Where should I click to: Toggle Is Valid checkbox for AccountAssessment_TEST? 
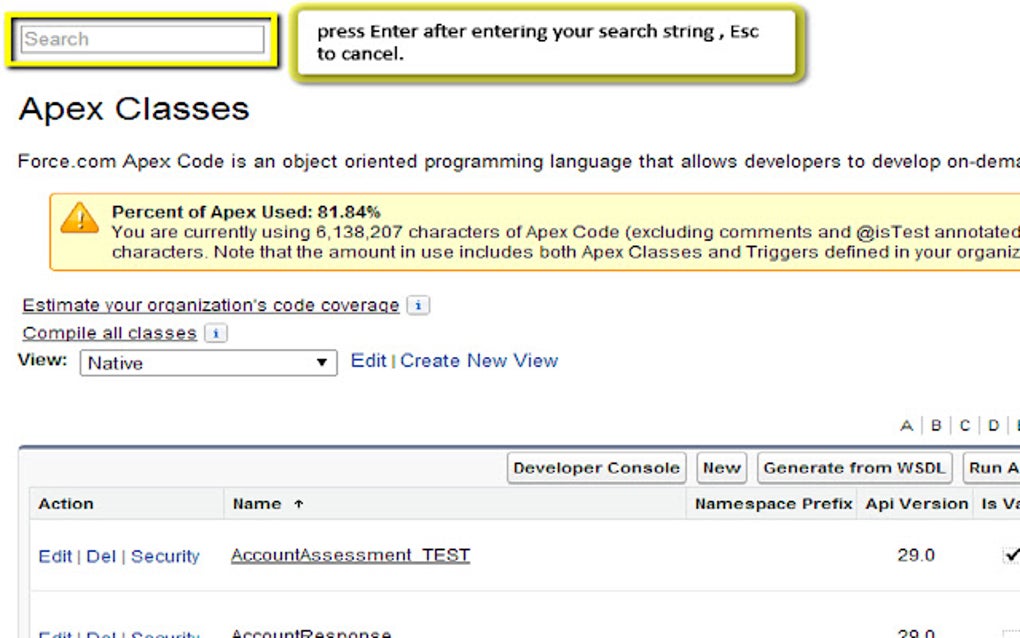point(1011,555)
